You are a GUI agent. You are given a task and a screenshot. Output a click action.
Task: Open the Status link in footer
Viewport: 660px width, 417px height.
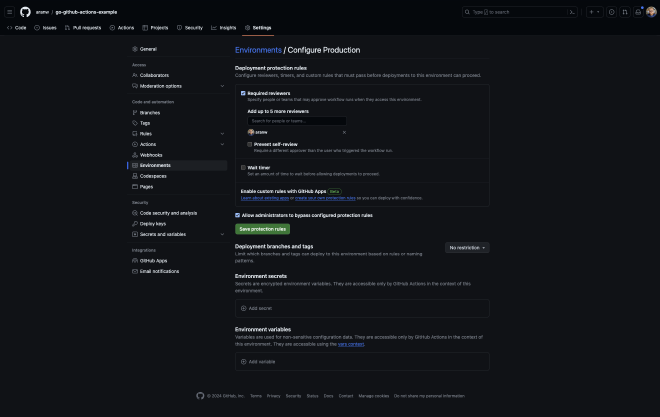click(x=312, y=396)
